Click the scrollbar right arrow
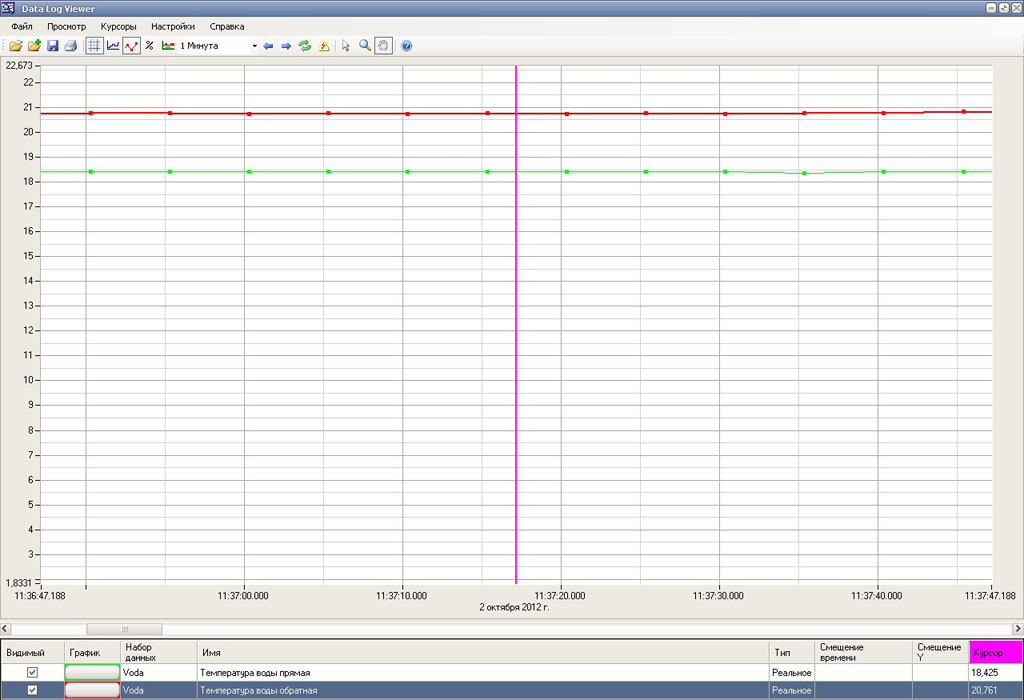The width and height of the screenshot is (1024, 700). pos(1017,629)
